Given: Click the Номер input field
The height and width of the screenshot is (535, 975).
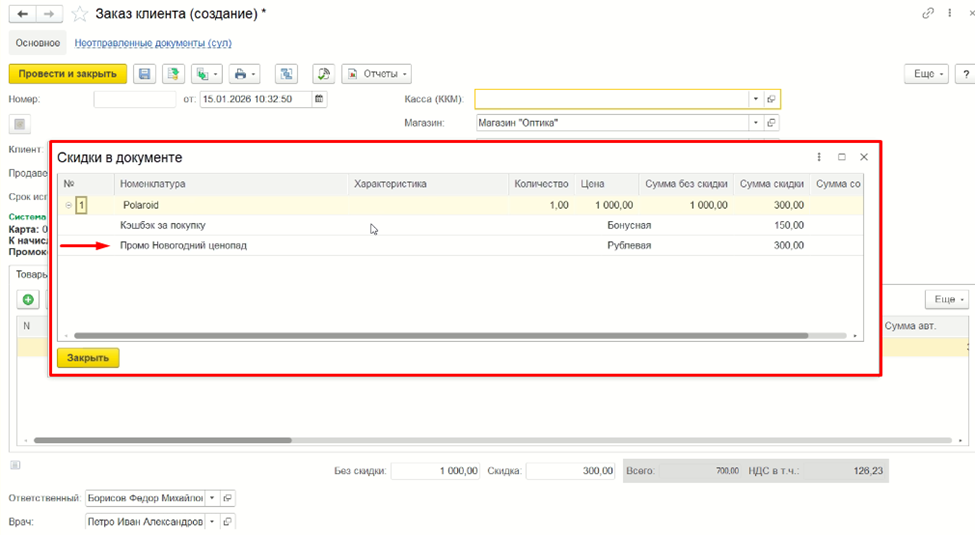Looking at the screenshot, I should coord(135,100).
